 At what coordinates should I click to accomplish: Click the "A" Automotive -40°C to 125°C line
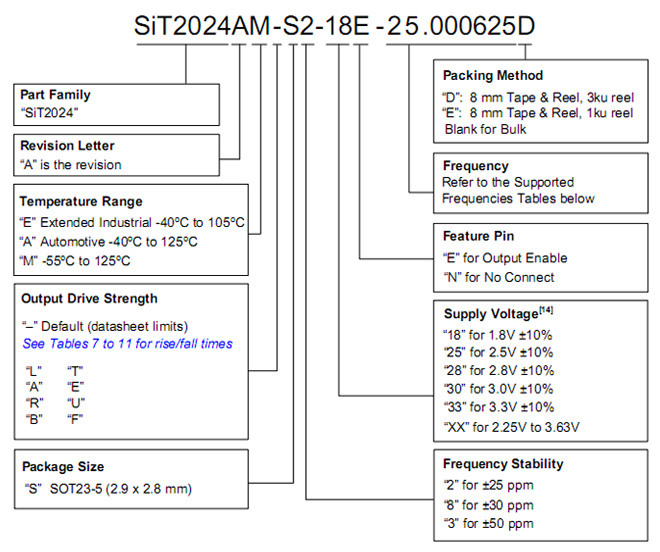[108, 242]
